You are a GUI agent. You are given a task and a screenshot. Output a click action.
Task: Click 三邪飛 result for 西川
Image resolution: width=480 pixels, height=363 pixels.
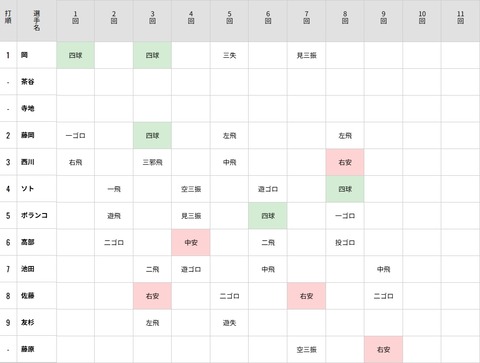tap(152, 162)
